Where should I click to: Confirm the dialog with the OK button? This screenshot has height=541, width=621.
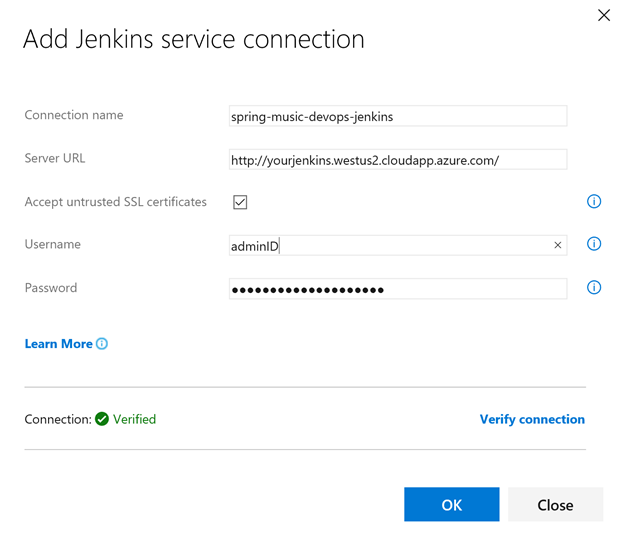pyautogui.click(x=451, y=505)
